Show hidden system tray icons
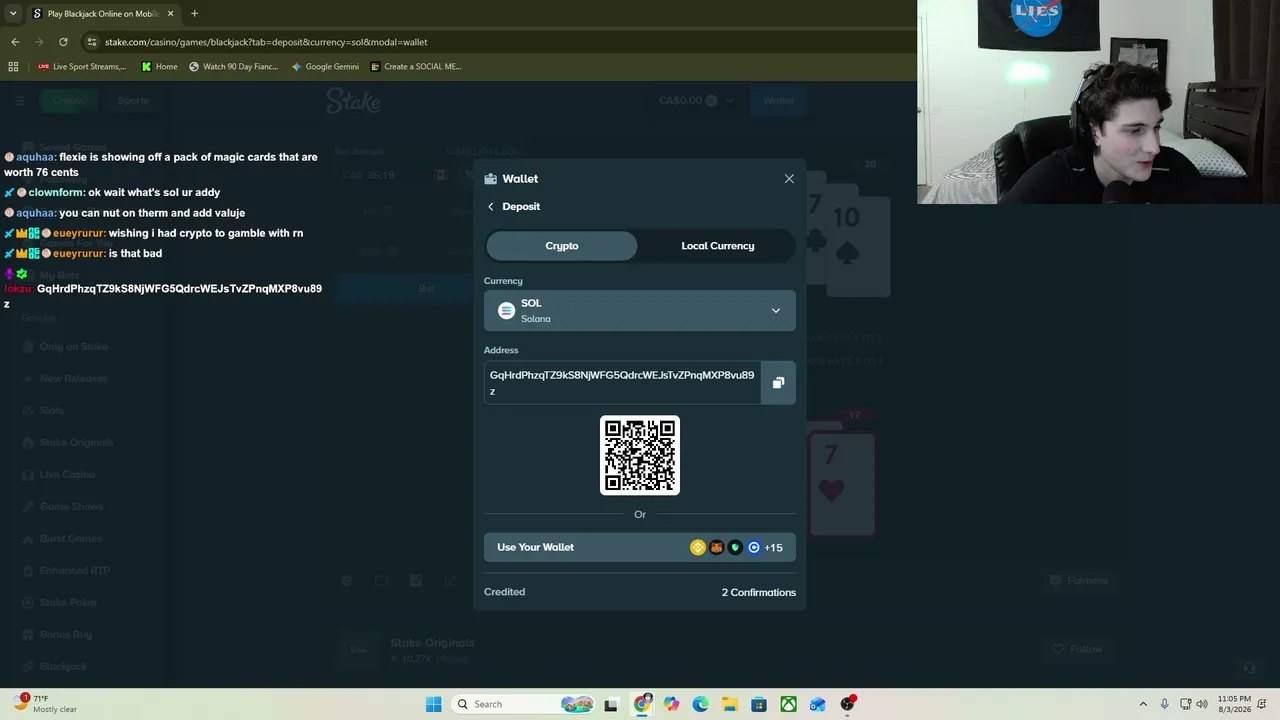The image size is (1280, 720). (1143, 704)
